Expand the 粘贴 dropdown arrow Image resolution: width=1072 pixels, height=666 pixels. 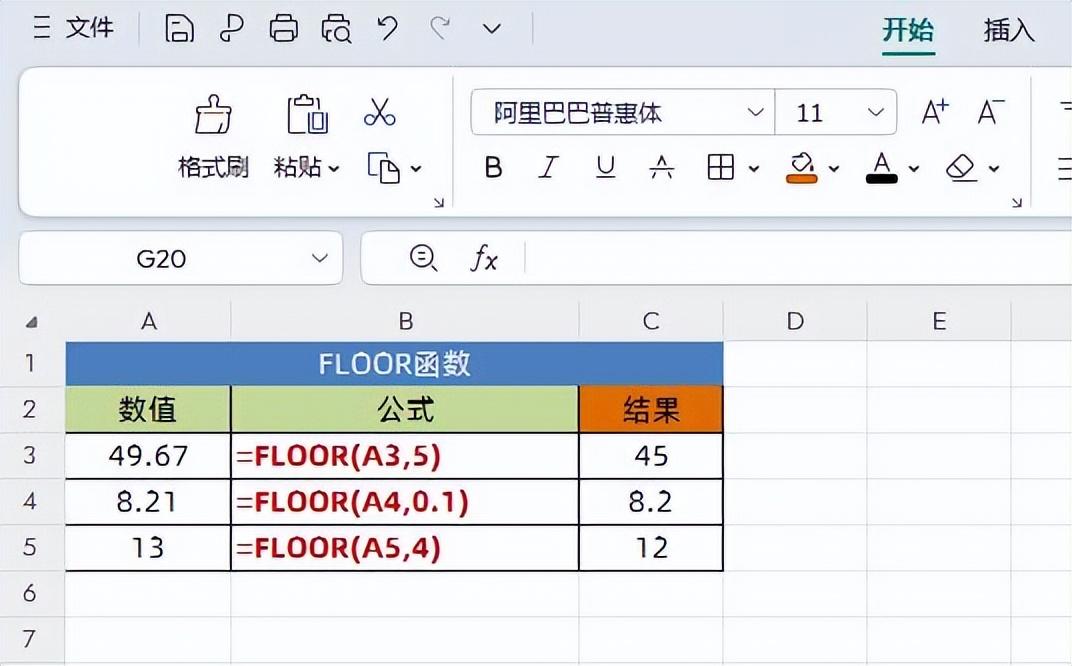(334, 168)
